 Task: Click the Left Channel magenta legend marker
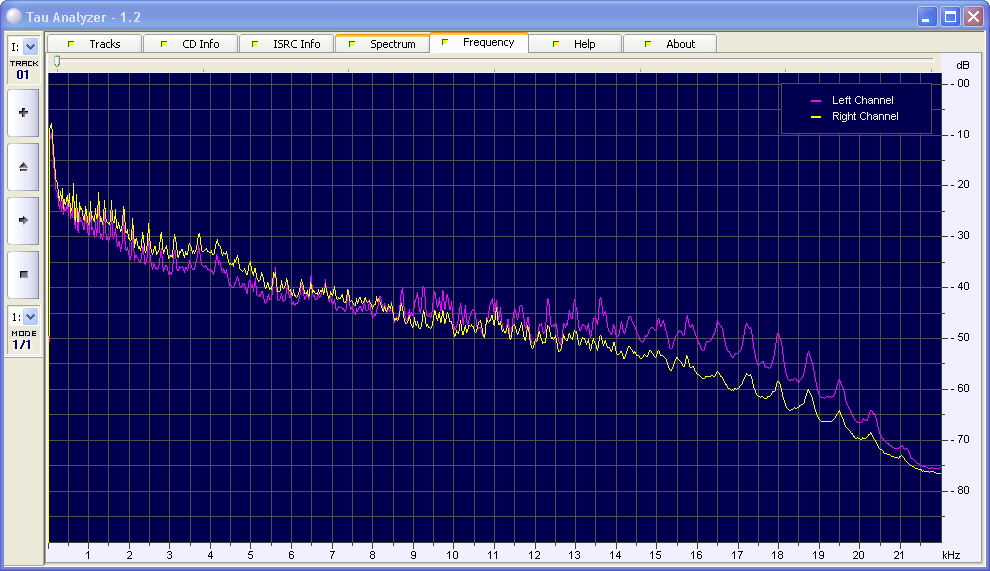(816, 101)
